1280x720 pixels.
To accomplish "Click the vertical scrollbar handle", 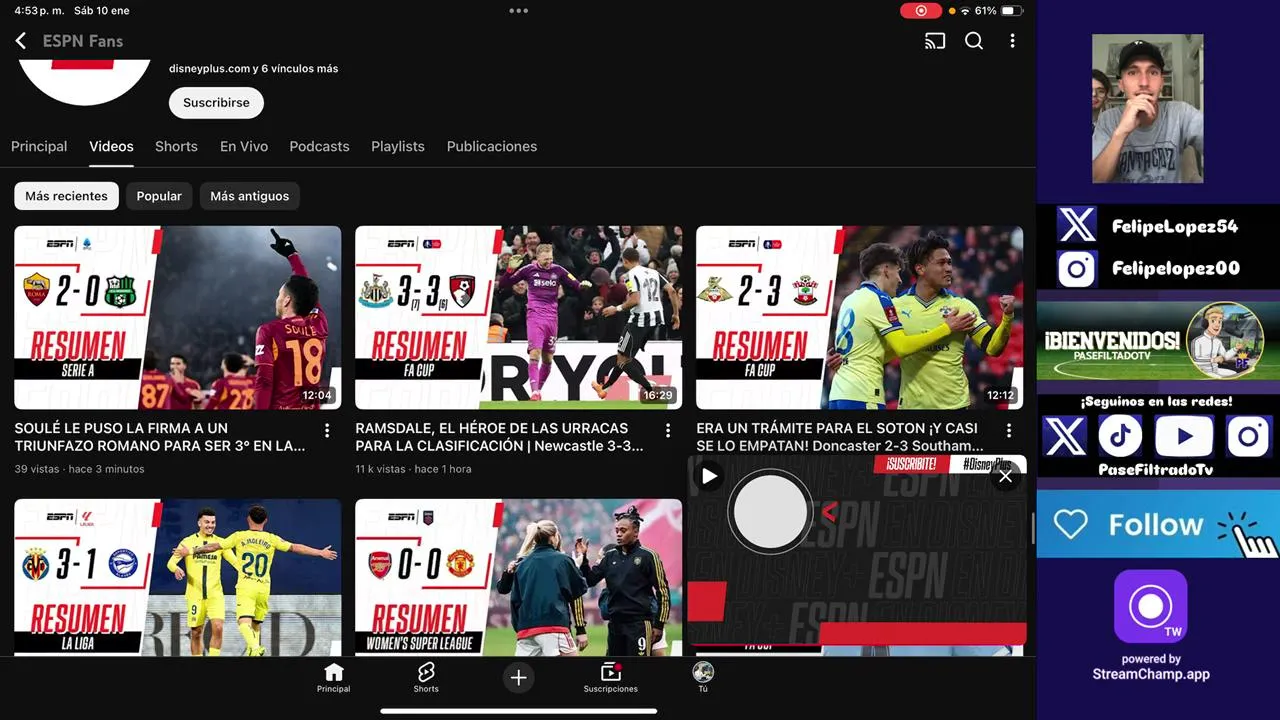I will coord(1032,528).
